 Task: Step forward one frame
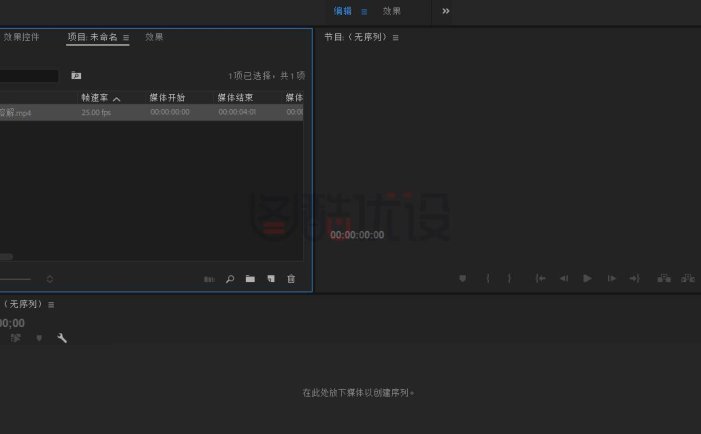click(612, 278)
